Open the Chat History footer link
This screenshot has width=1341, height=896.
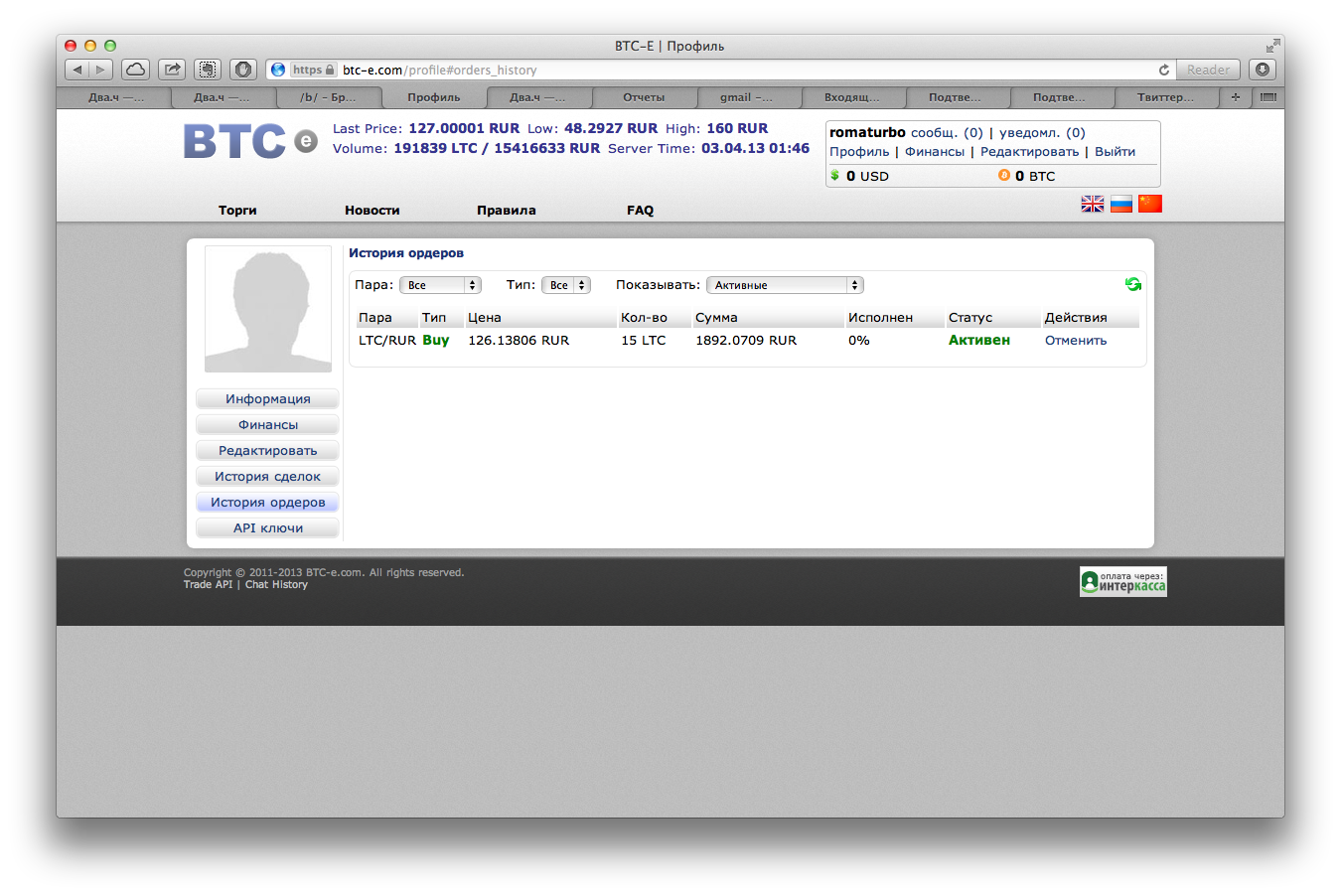(276, 584)
